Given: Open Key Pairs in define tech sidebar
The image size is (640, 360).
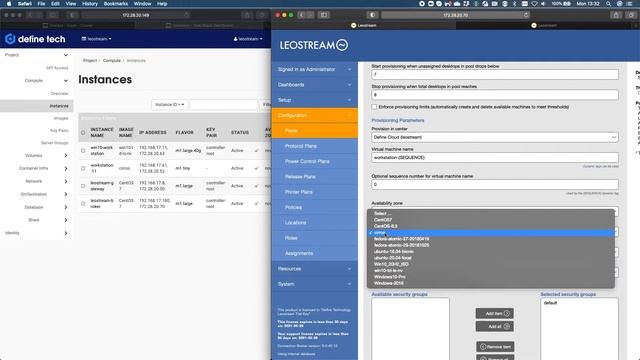Looking at the screenshot, I should pos(59,131).
